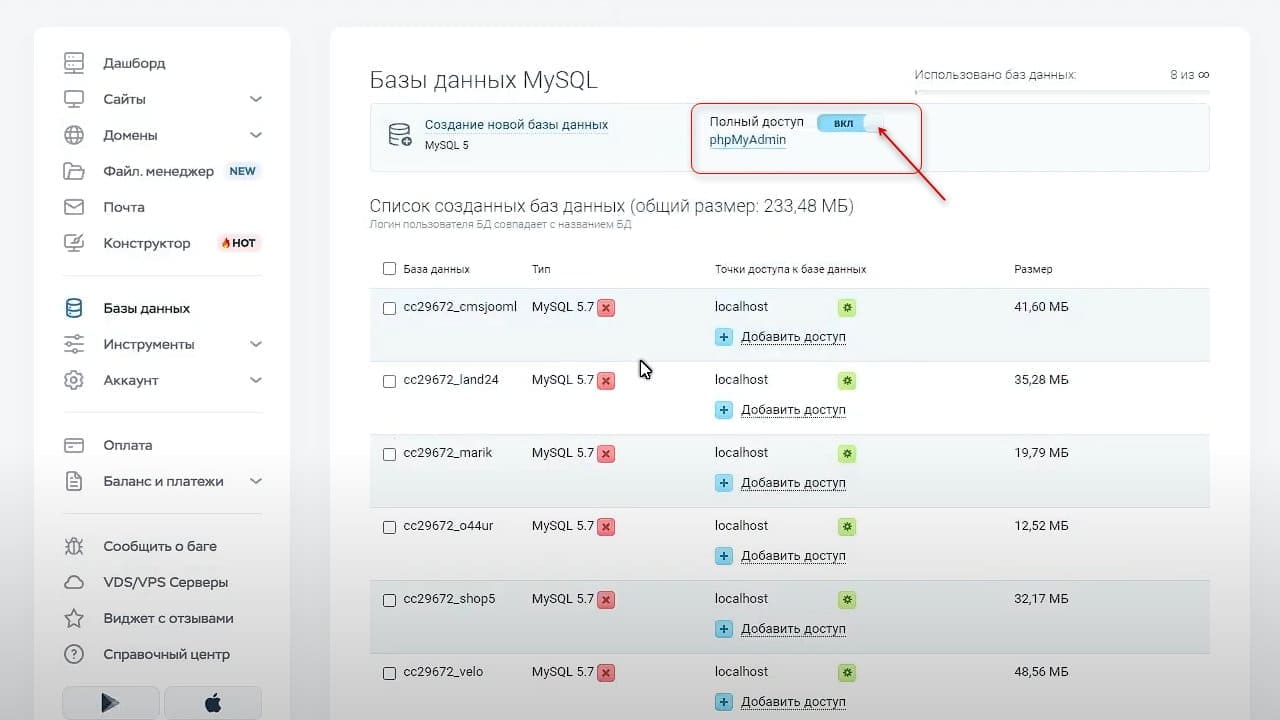Click 'Добавить доступ' for cc29672_cmsjooml

[x=793, y=337]
